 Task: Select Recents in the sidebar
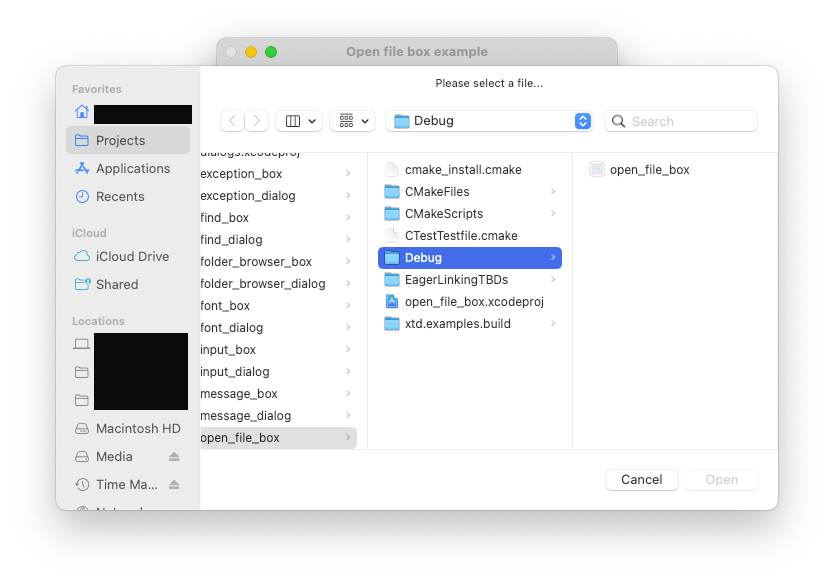(120, 196)
